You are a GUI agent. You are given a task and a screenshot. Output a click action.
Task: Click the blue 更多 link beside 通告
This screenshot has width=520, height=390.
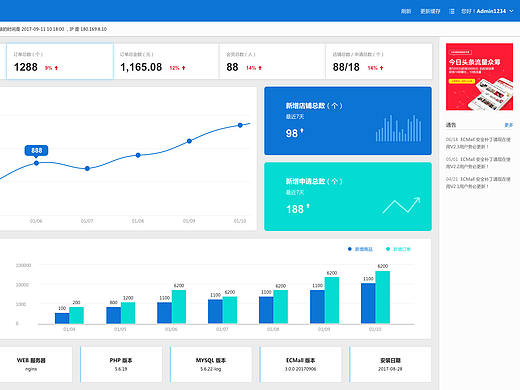[x=509, y=125]
